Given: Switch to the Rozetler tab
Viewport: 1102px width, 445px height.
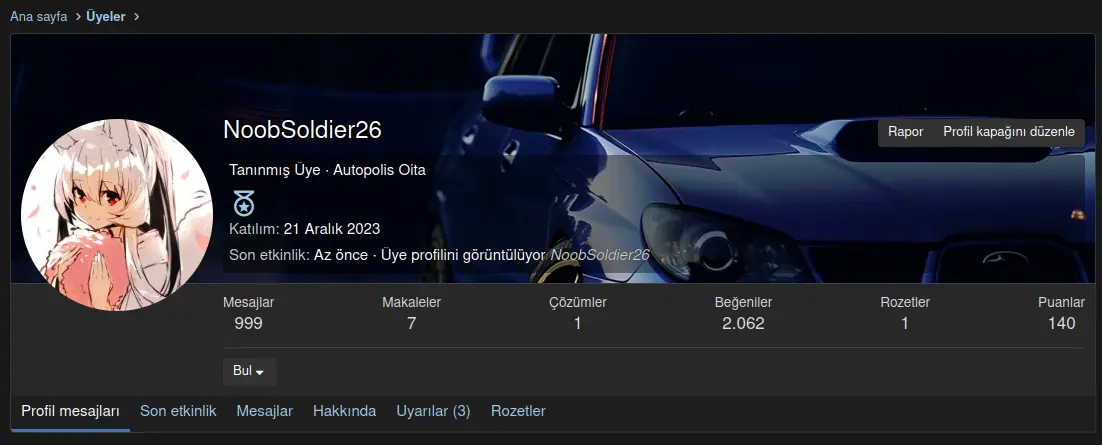Looking at the screenshot, I should click(518, 411).
